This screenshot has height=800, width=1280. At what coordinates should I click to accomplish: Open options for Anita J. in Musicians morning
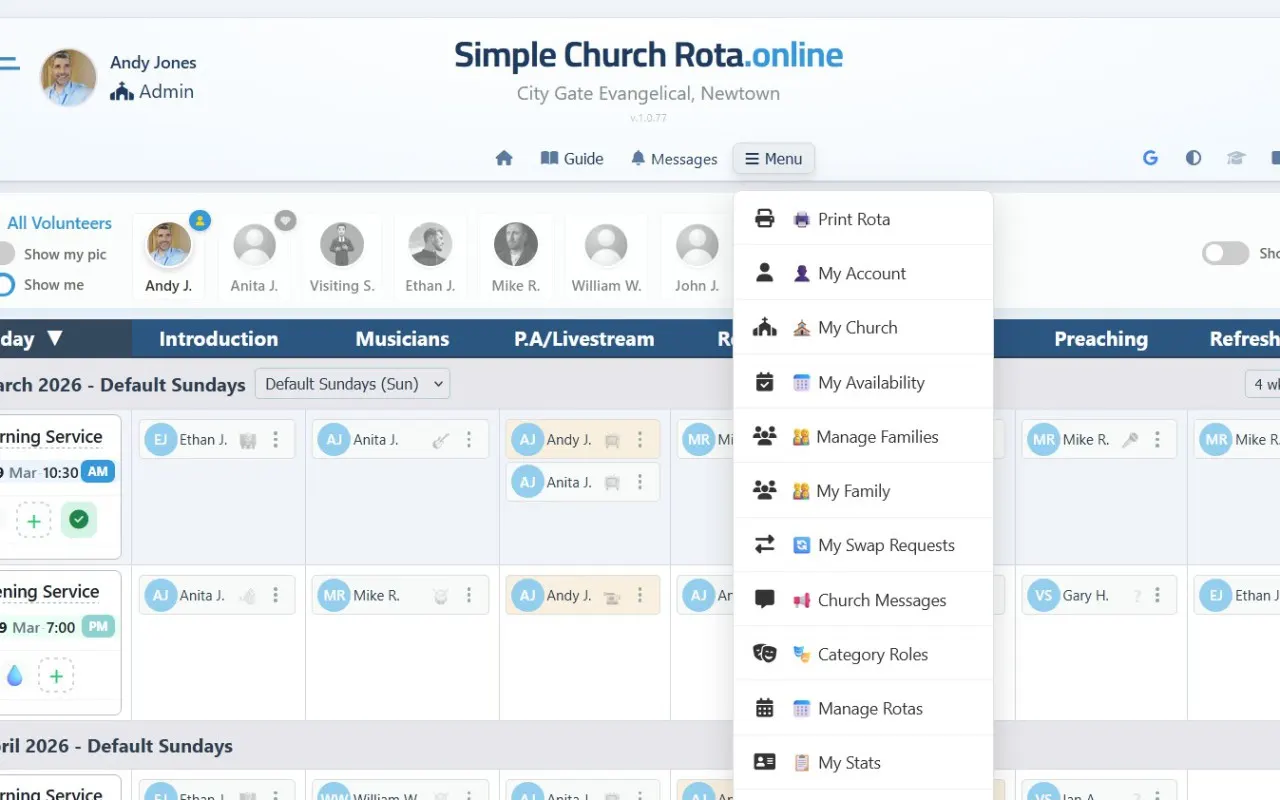[x=469, y=440]
